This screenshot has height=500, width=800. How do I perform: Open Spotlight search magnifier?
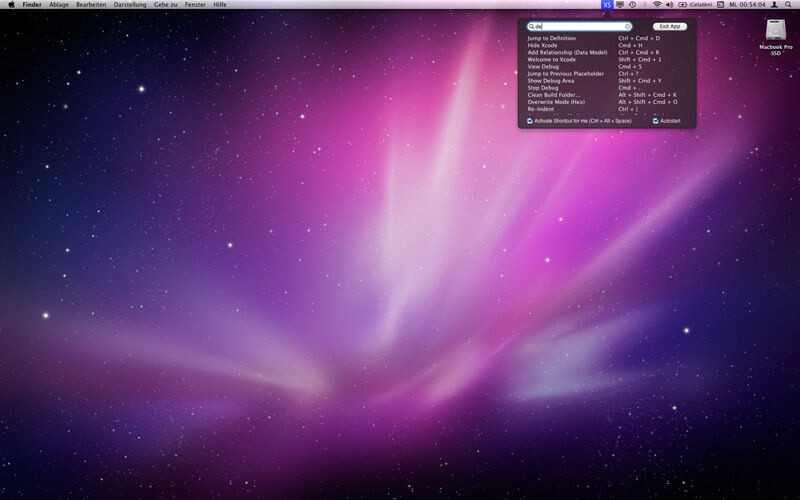pos(788,5)
